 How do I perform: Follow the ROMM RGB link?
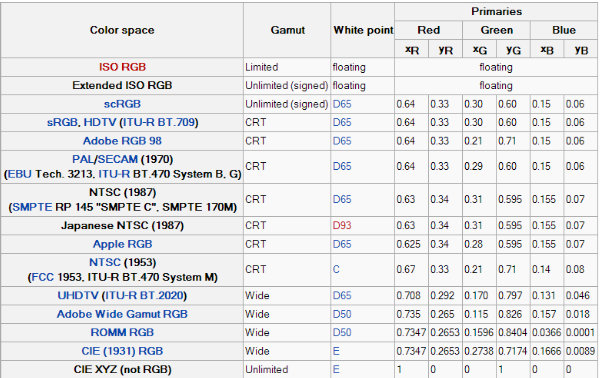click(x=122, y=332)
